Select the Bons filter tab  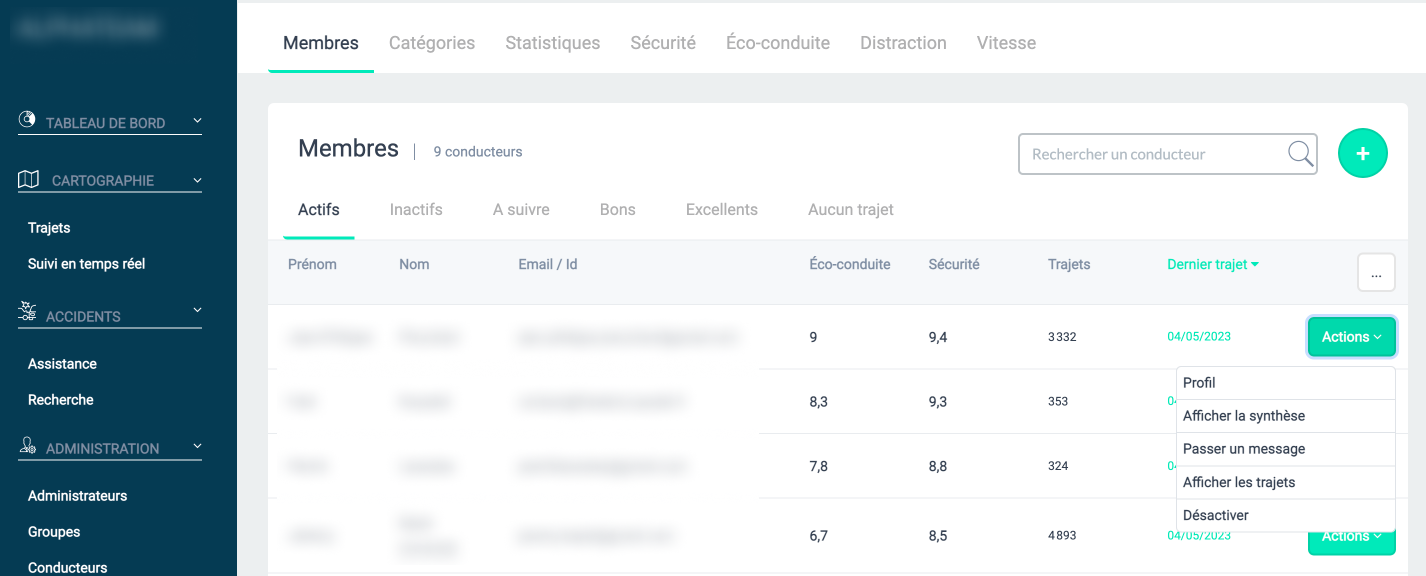tap(618, 210)
